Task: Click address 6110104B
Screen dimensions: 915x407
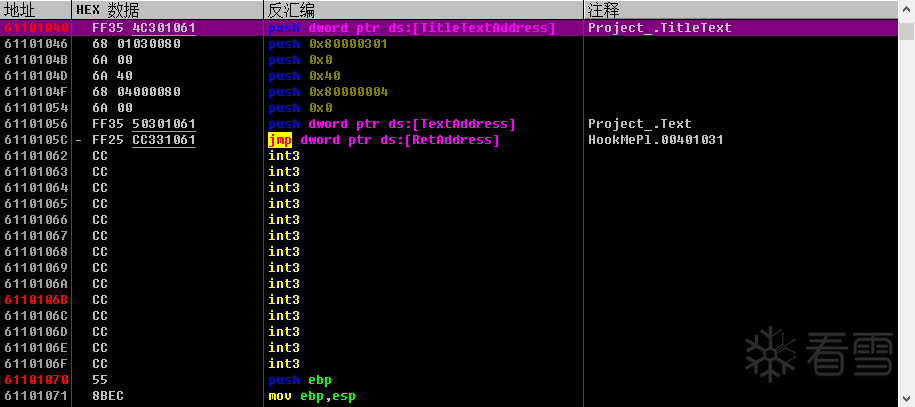Action: click(x=36, y=60)
